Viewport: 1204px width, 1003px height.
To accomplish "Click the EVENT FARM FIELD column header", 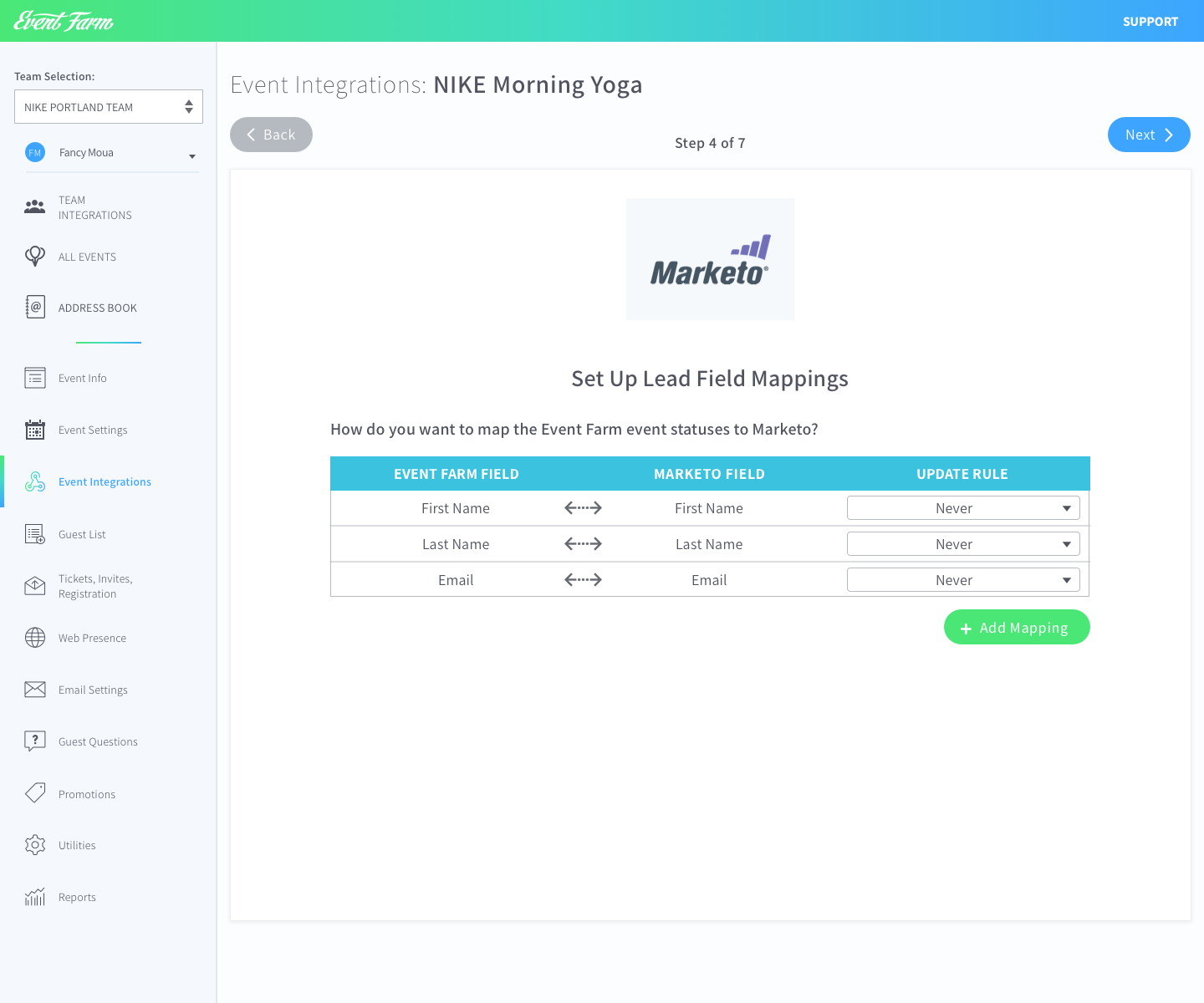I will tap(457, 474).
